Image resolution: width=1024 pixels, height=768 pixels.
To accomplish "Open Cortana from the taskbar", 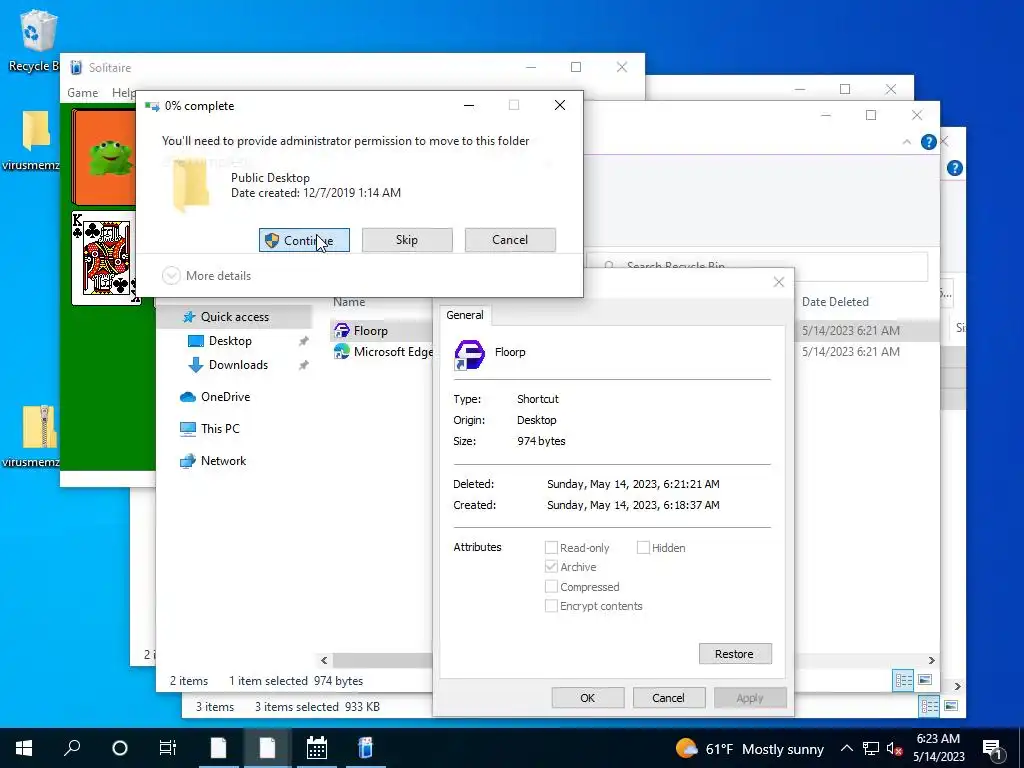I will point(120,748).
